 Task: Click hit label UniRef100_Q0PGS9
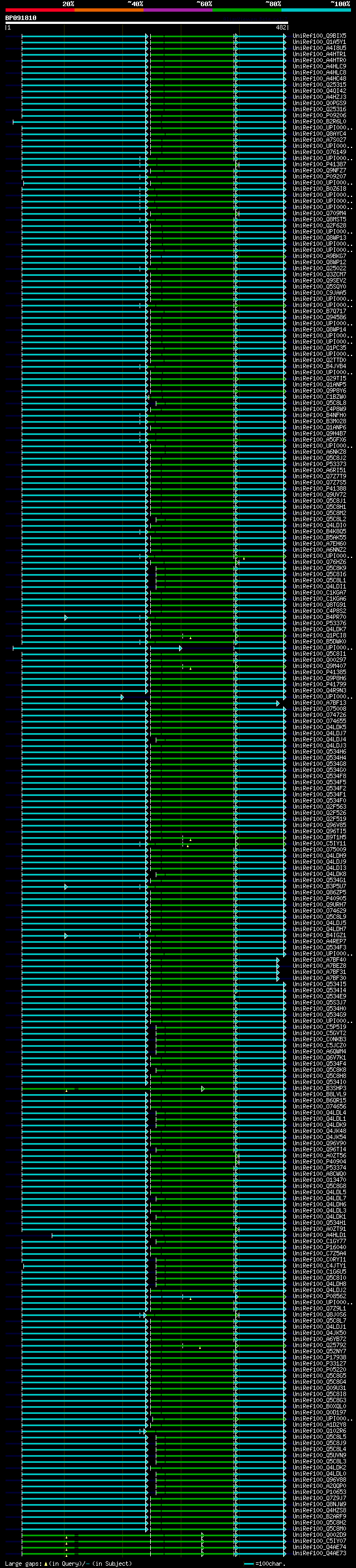(319, 103)
